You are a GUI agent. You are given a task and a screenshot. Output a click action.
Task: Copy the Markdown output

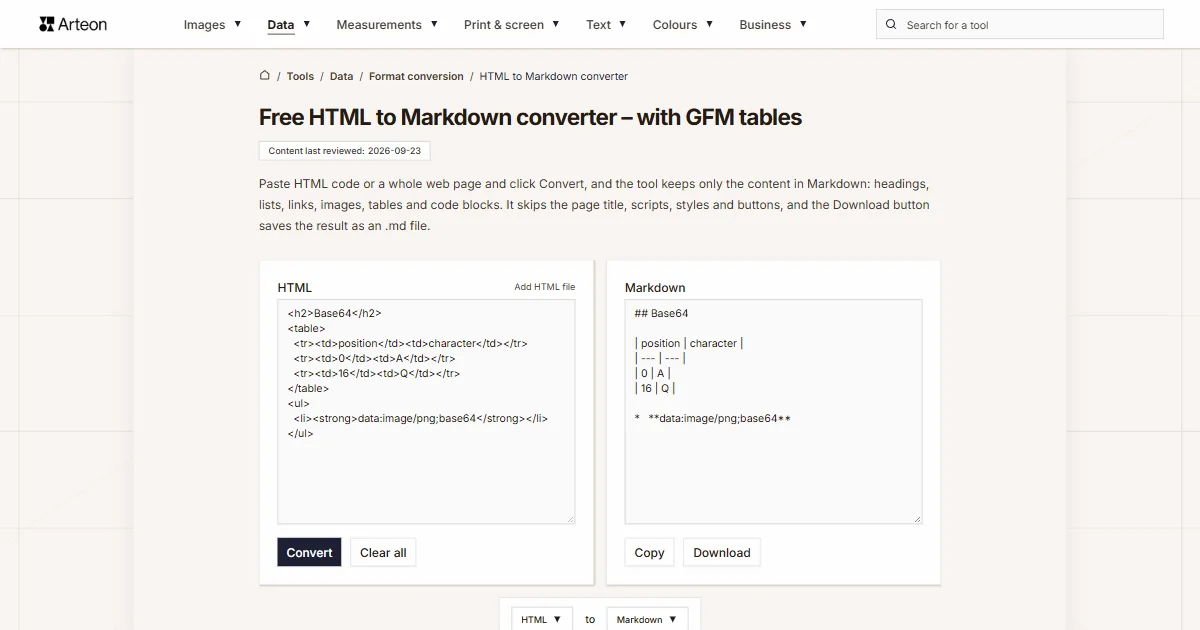649,552
